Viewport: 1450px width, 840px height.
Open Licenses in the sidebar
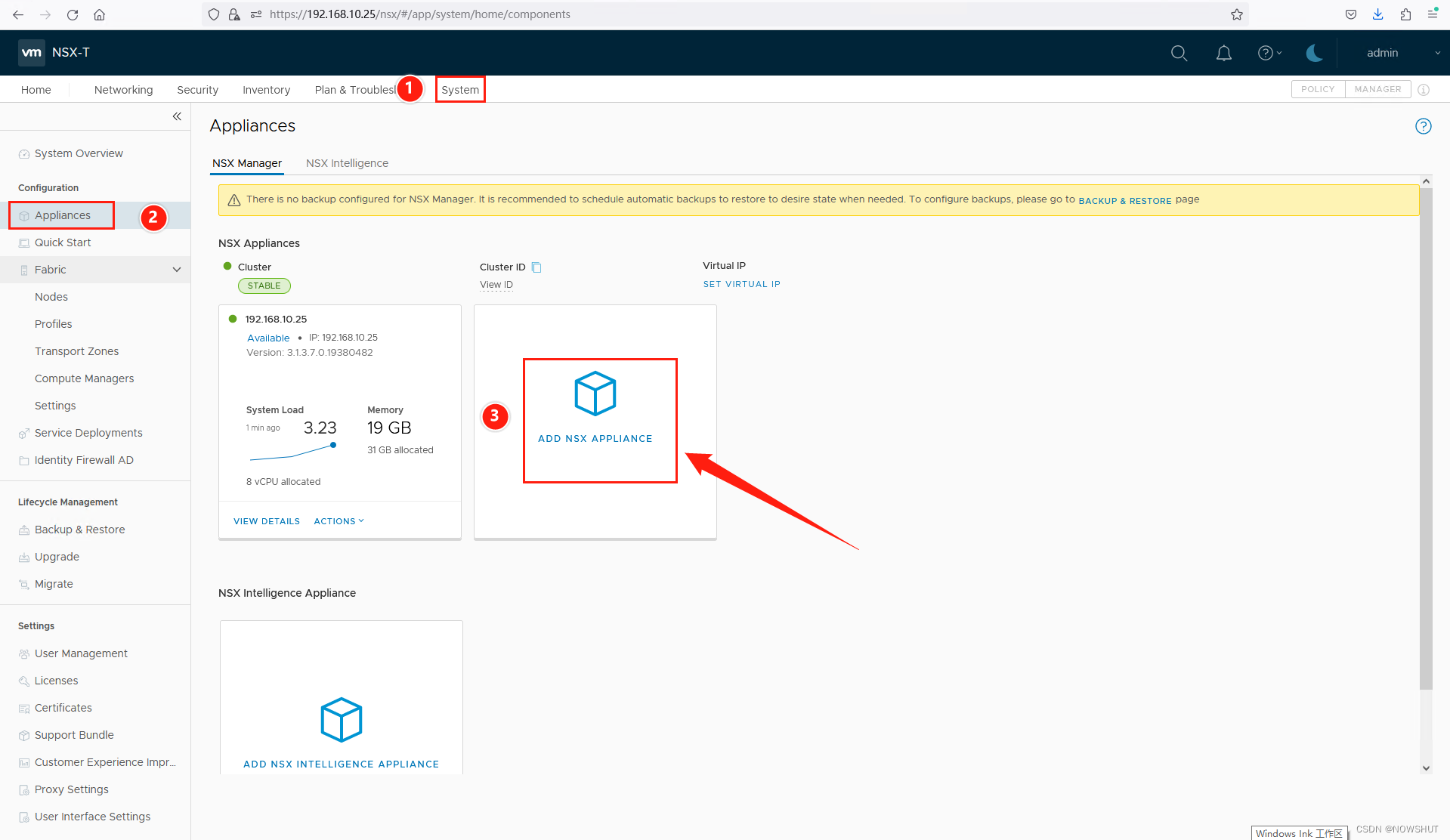click(x=57, y=681)
